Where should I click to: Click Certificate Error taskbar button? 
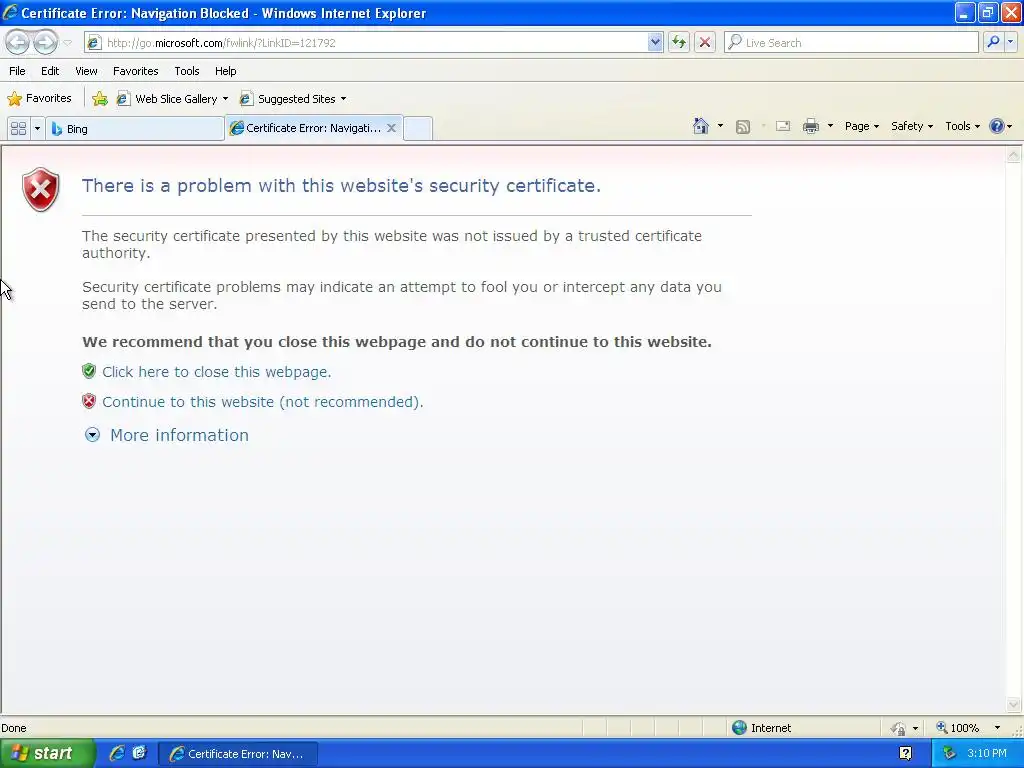238,754
